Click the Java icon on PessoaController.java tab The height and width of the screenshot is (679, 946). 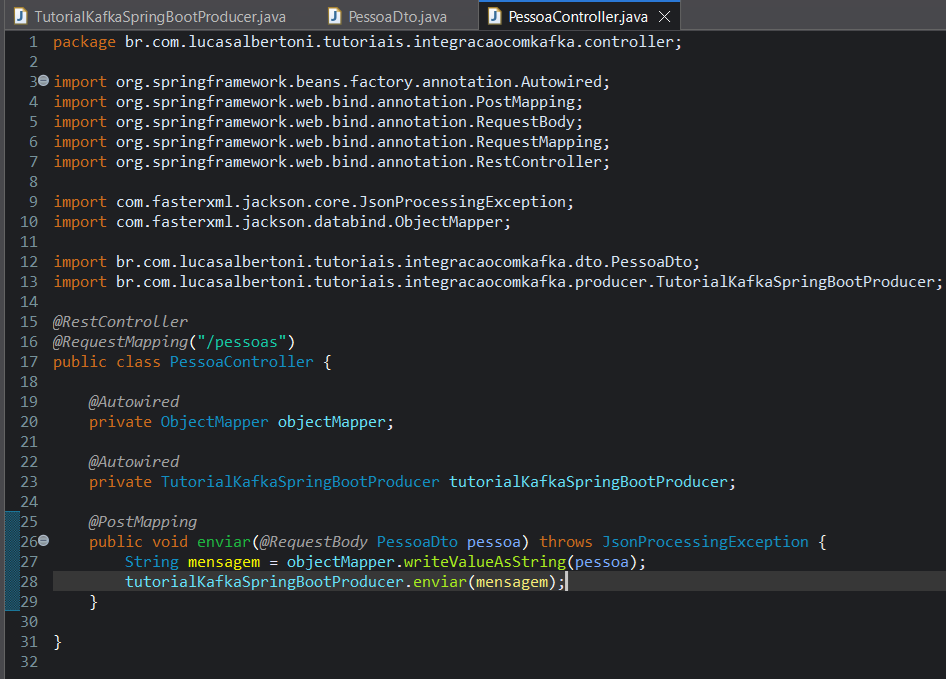[494, 16]
